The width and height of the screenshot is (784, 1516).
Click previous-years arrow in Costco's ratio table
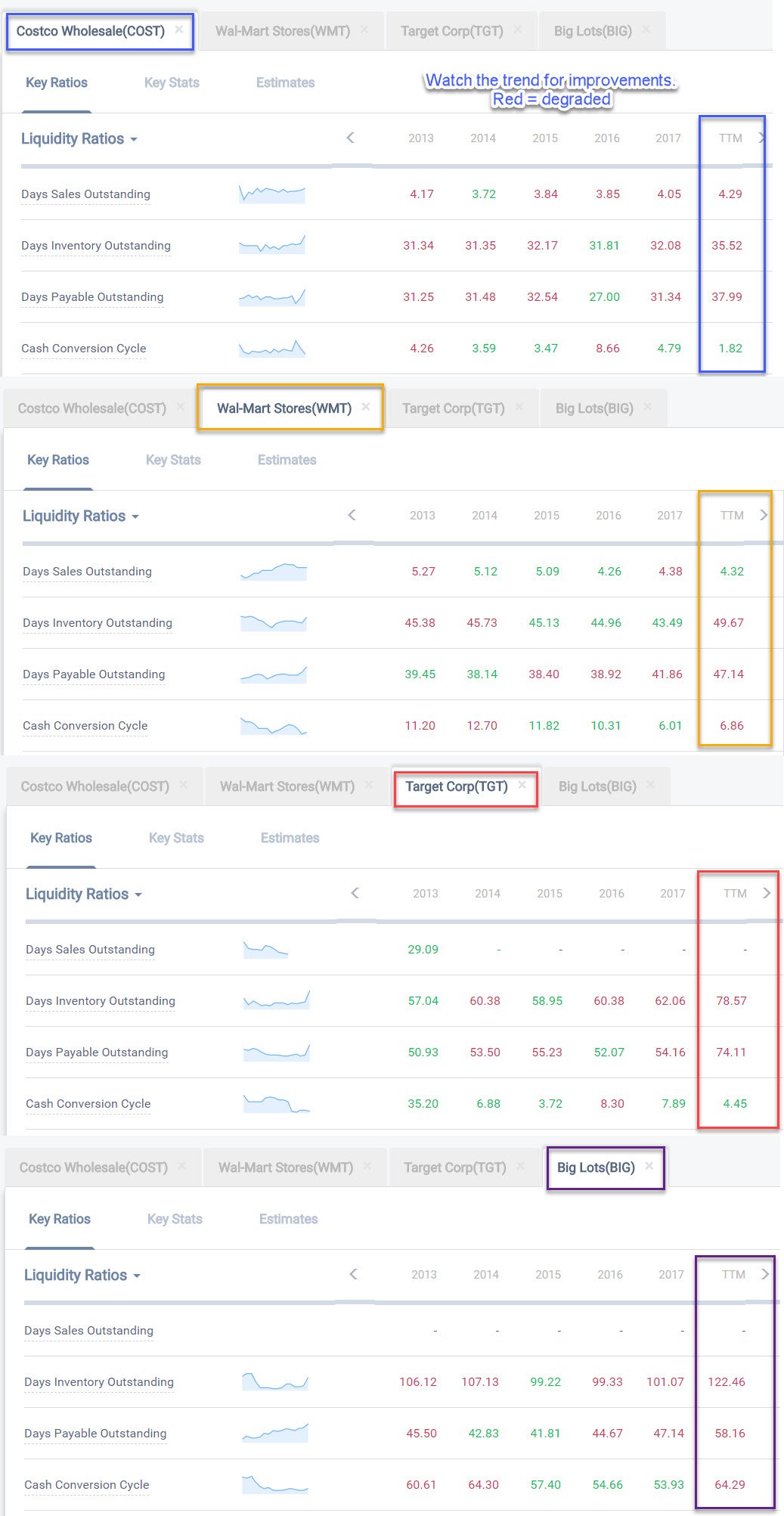point(350,138)
